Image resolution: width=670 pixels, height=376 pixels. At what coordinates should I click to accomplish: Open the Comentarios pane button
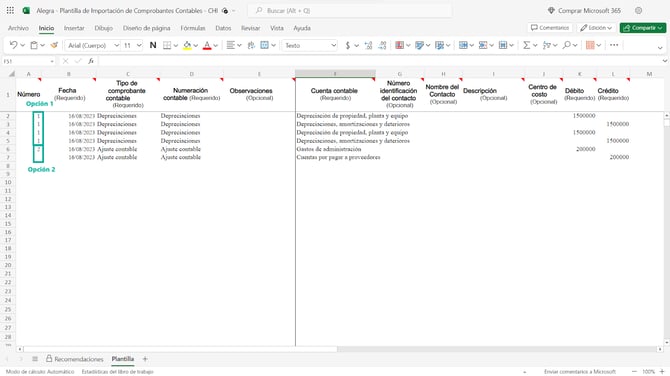[x=550, y=28]
